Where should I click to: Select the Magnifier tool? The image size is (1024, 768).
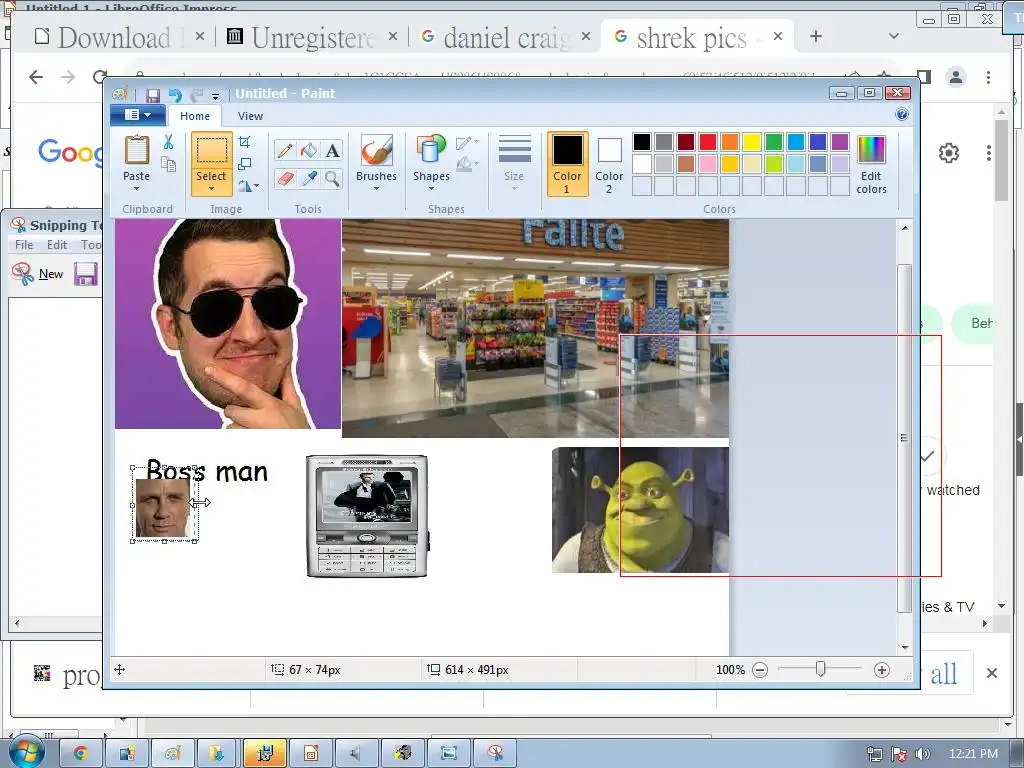[x=332, y=178]
